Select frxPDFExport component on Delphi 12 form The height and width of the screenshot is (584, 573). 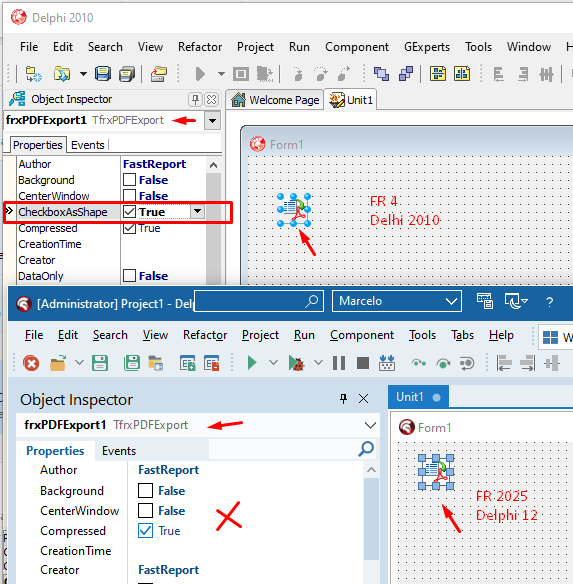pyautogui.click(x=436, y=472)
